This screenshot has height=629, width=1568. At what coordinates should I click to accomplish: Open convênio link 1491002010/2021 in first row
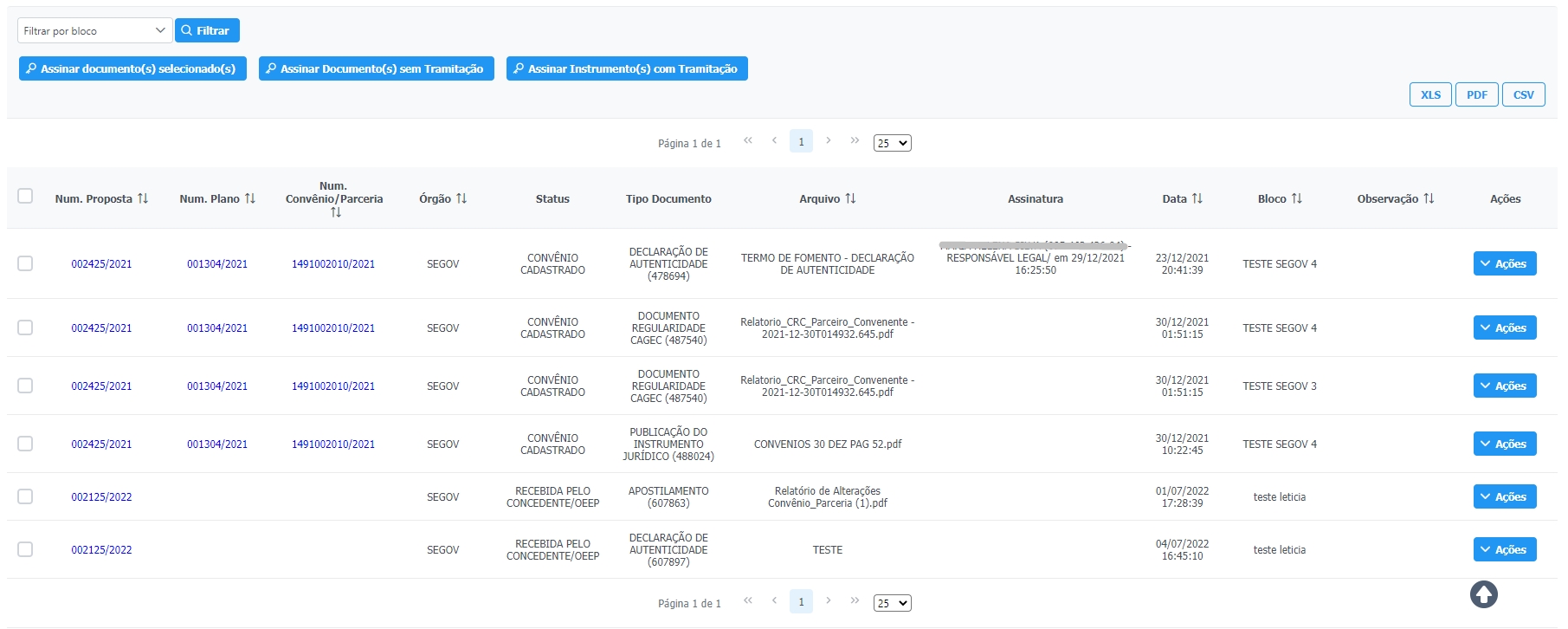(333, 264)
